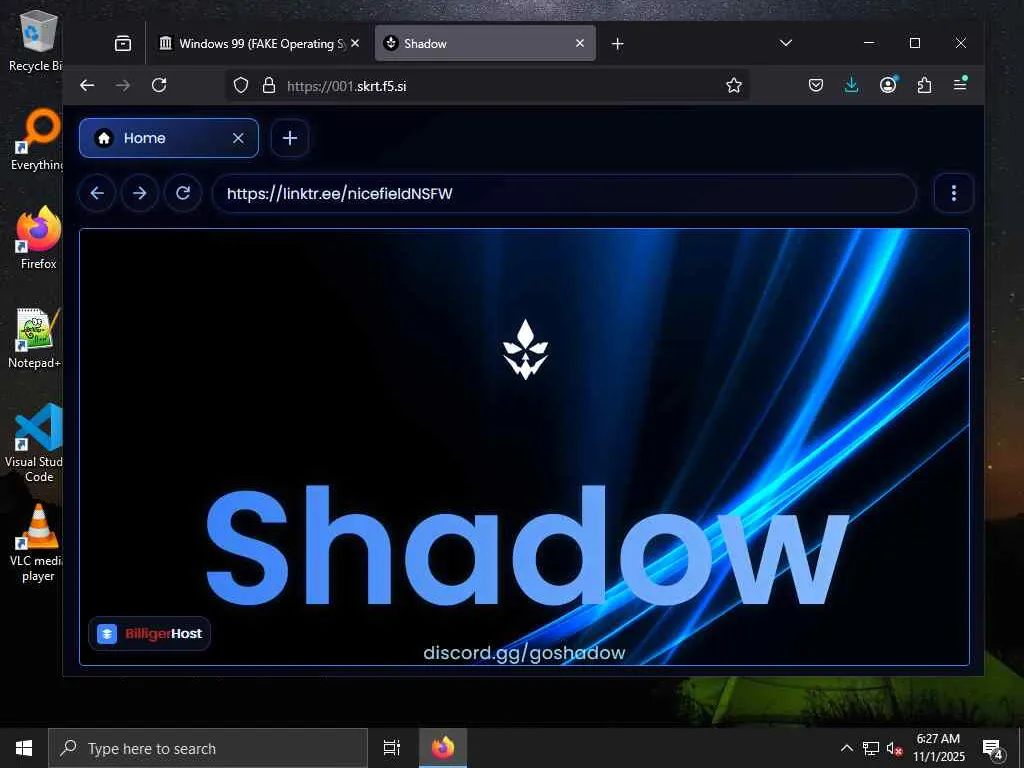Viewport: 1024px width, 768px height.
Task: Click the Type here to search box
Action: [x=208, y=748]
